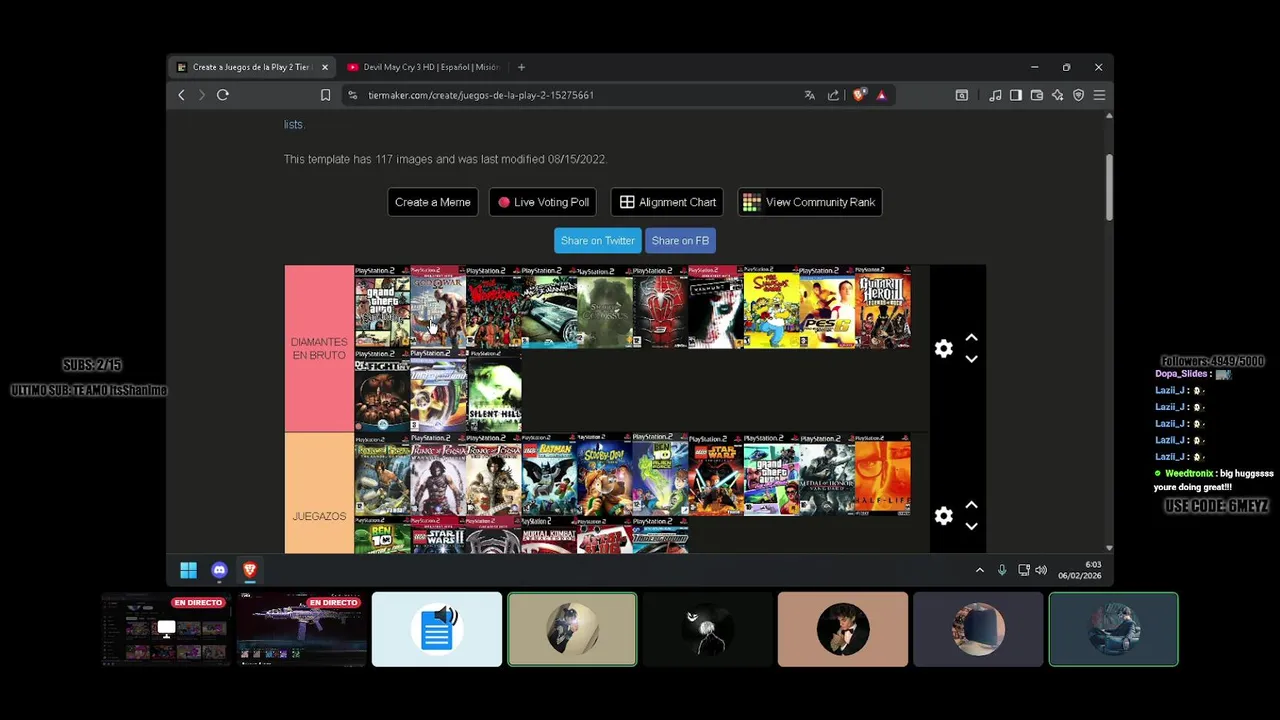Open Discord from the taskbar
Viewport: 1280px width, 720px height.
(219, 570)
